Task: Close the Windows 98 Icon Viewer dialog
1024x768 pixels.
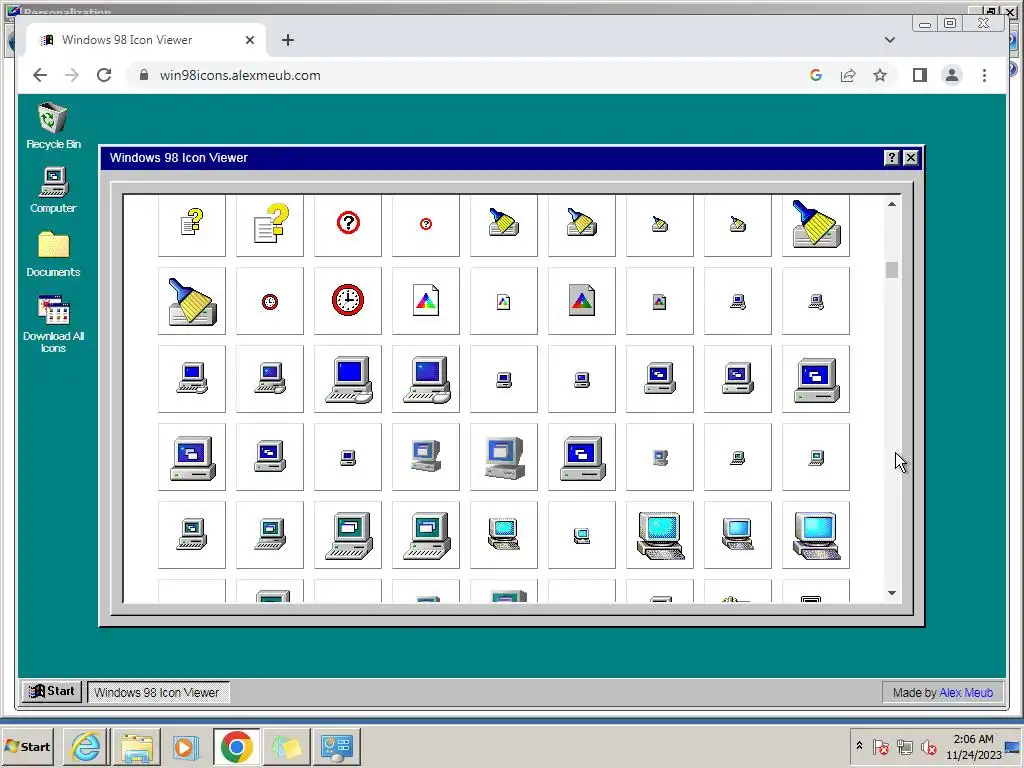Action: pos(910,157)
